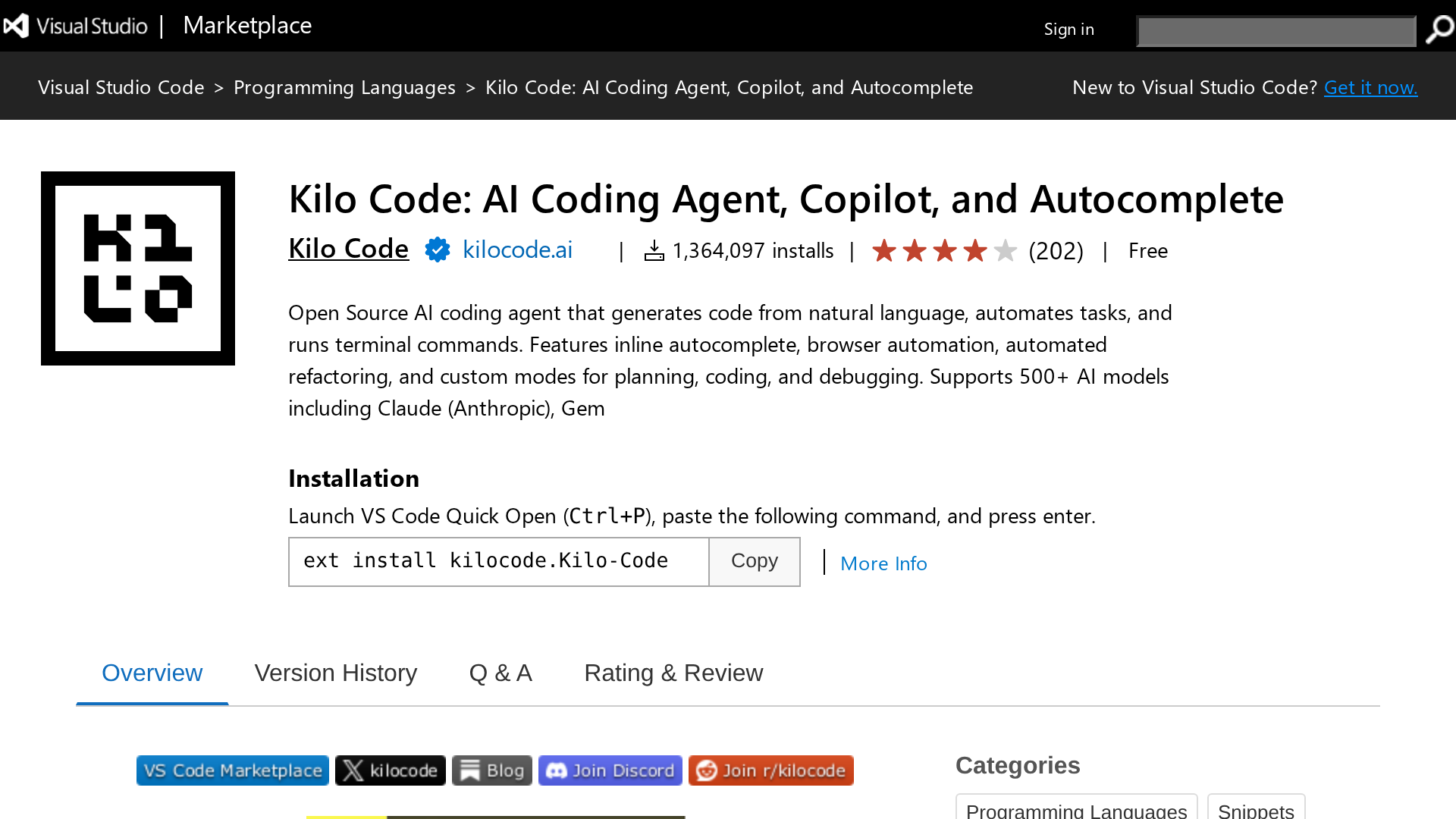This screenshot has height=819, width=1456.
Task: Copy the install command
Action: pyautogui.click(x=755, y=562)
